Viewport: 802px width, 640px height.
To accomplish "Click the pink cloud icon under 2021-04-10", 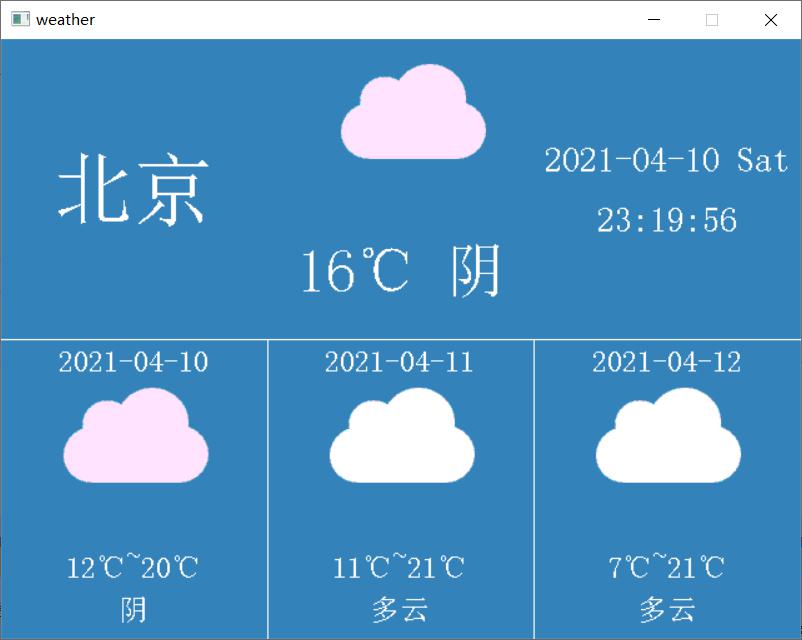I will point(136,435).
